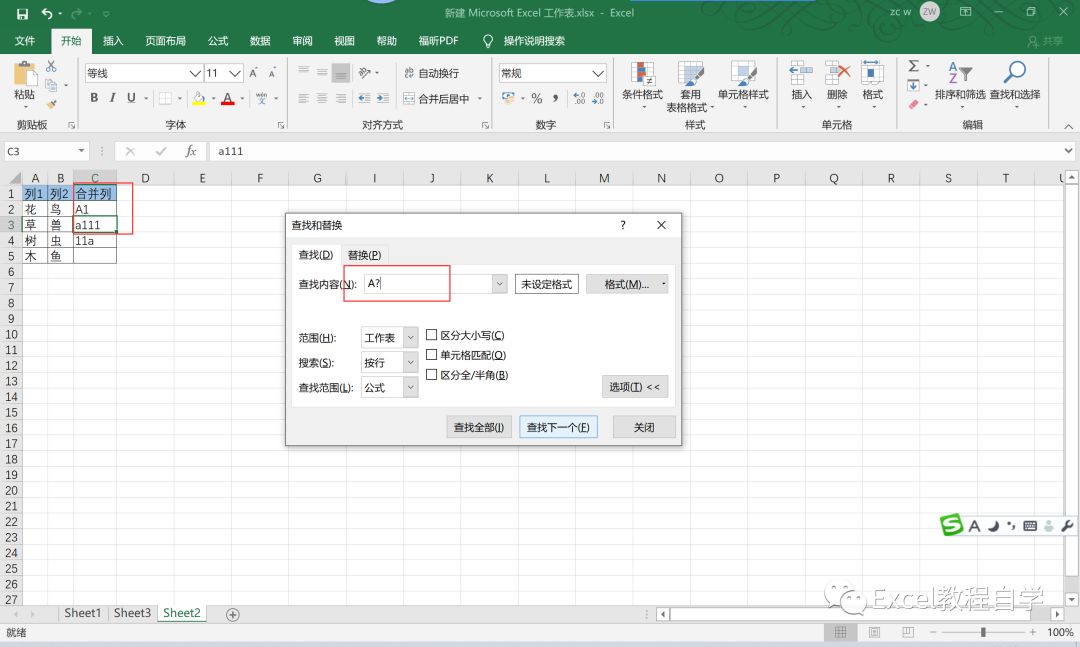Click the Undo arrow icon

click(47, 13)
